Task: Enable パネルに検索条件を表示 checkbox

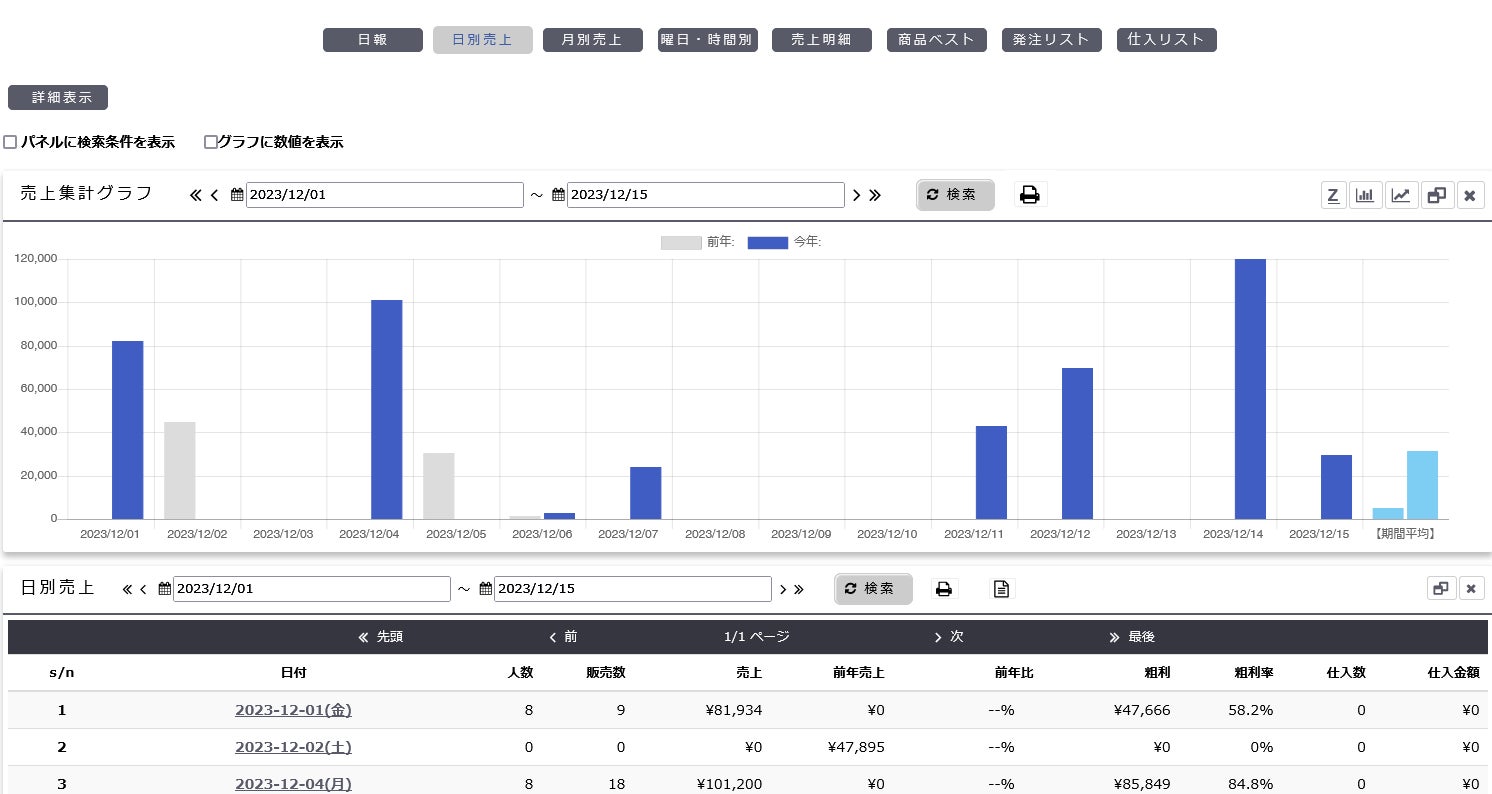Action: coord(10,142)
